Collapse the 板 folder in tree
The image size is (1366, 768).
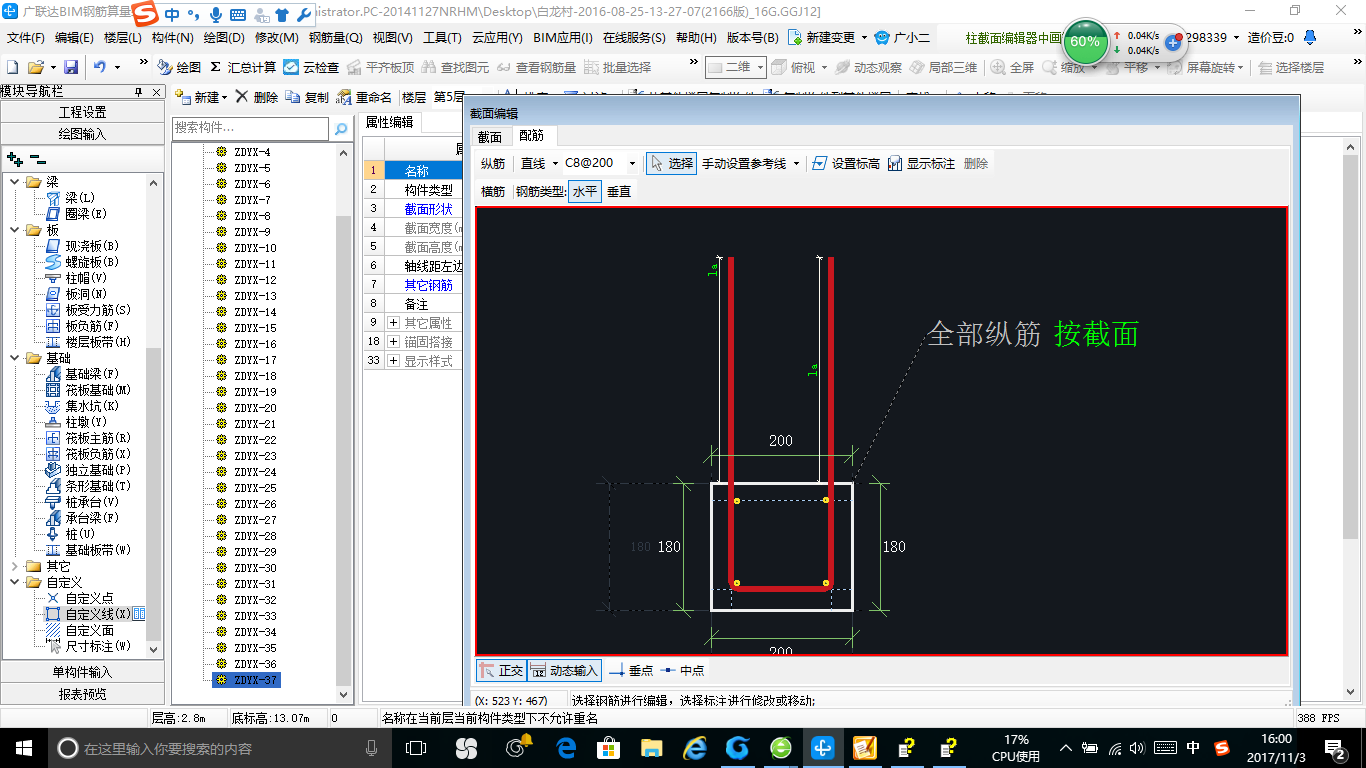tap(14, 230)
